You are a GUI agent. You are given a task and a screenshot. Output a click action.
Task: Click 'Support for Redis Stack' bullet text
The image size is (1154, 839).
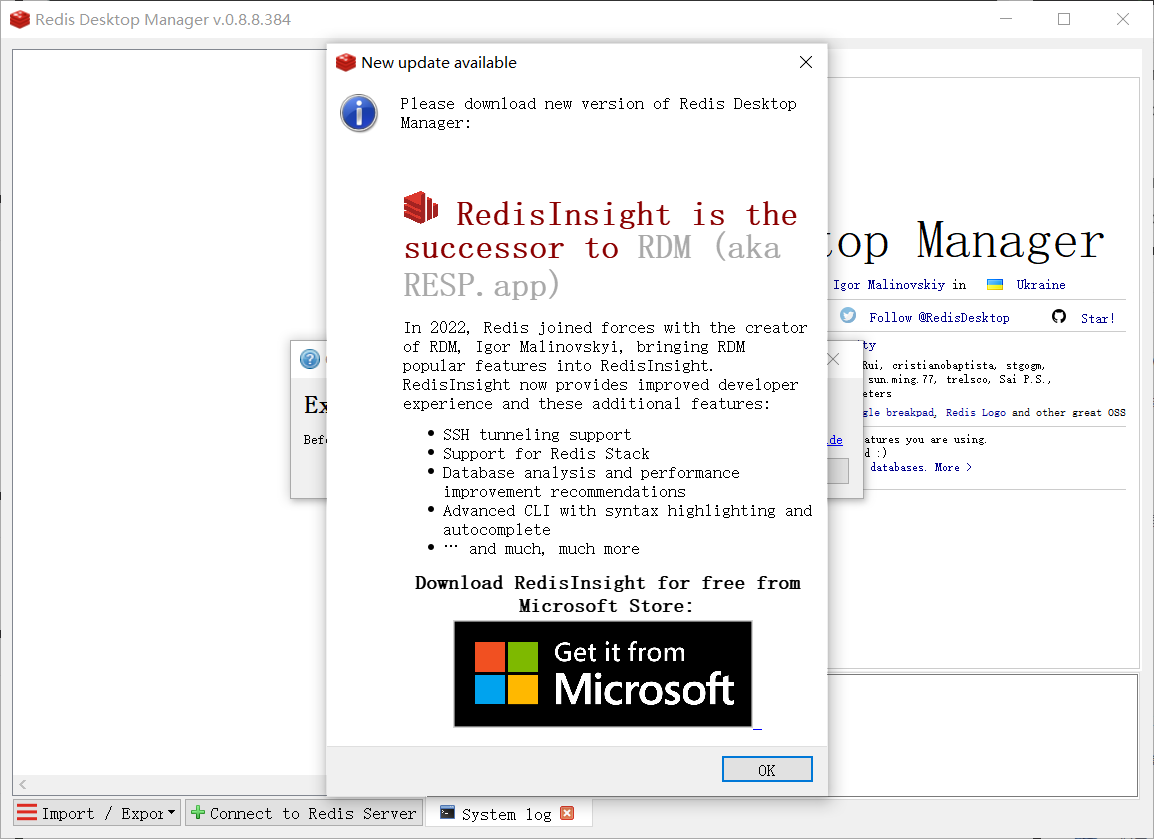(546, 453)
